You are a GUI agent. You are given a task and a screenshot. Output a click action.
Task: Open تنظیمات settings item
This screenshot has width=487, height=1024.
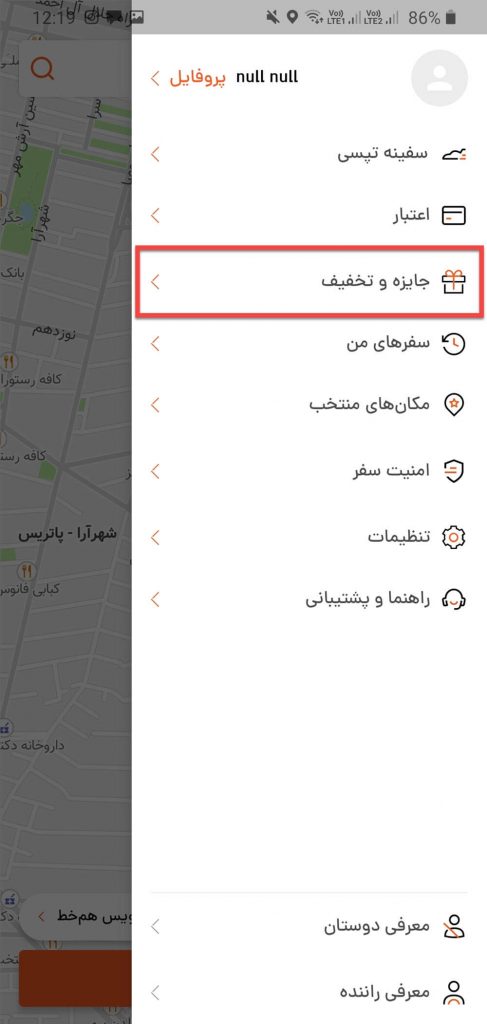309,537
